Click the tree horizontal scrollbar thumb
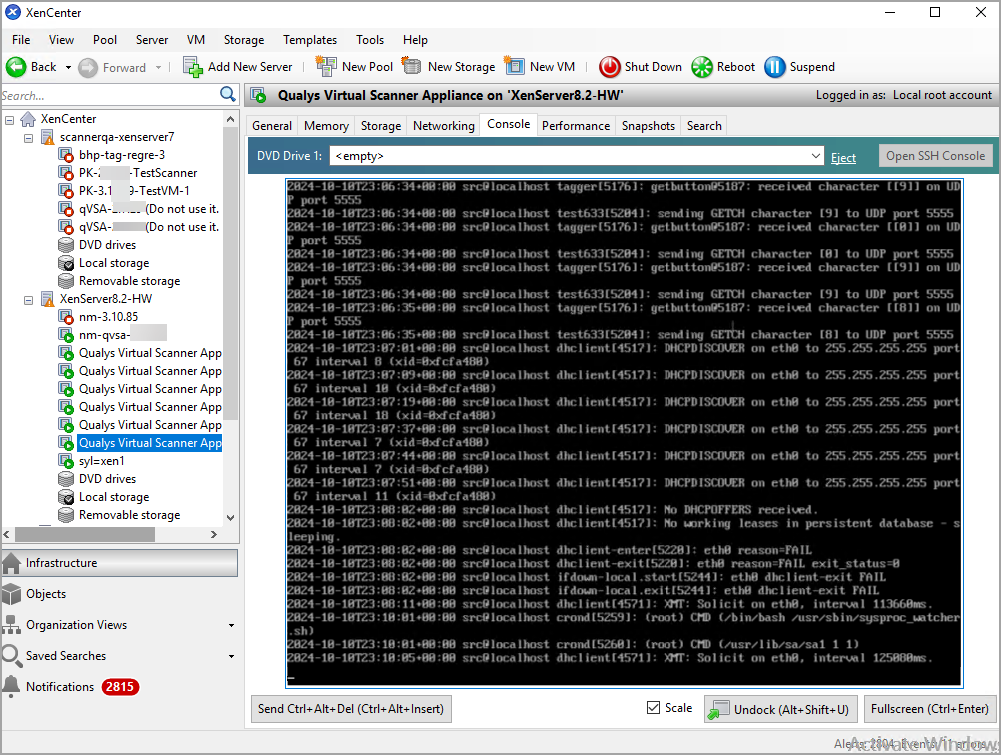Image resolution: width=1001 pixels, height=755 pixels. click(x=85, y=535)
